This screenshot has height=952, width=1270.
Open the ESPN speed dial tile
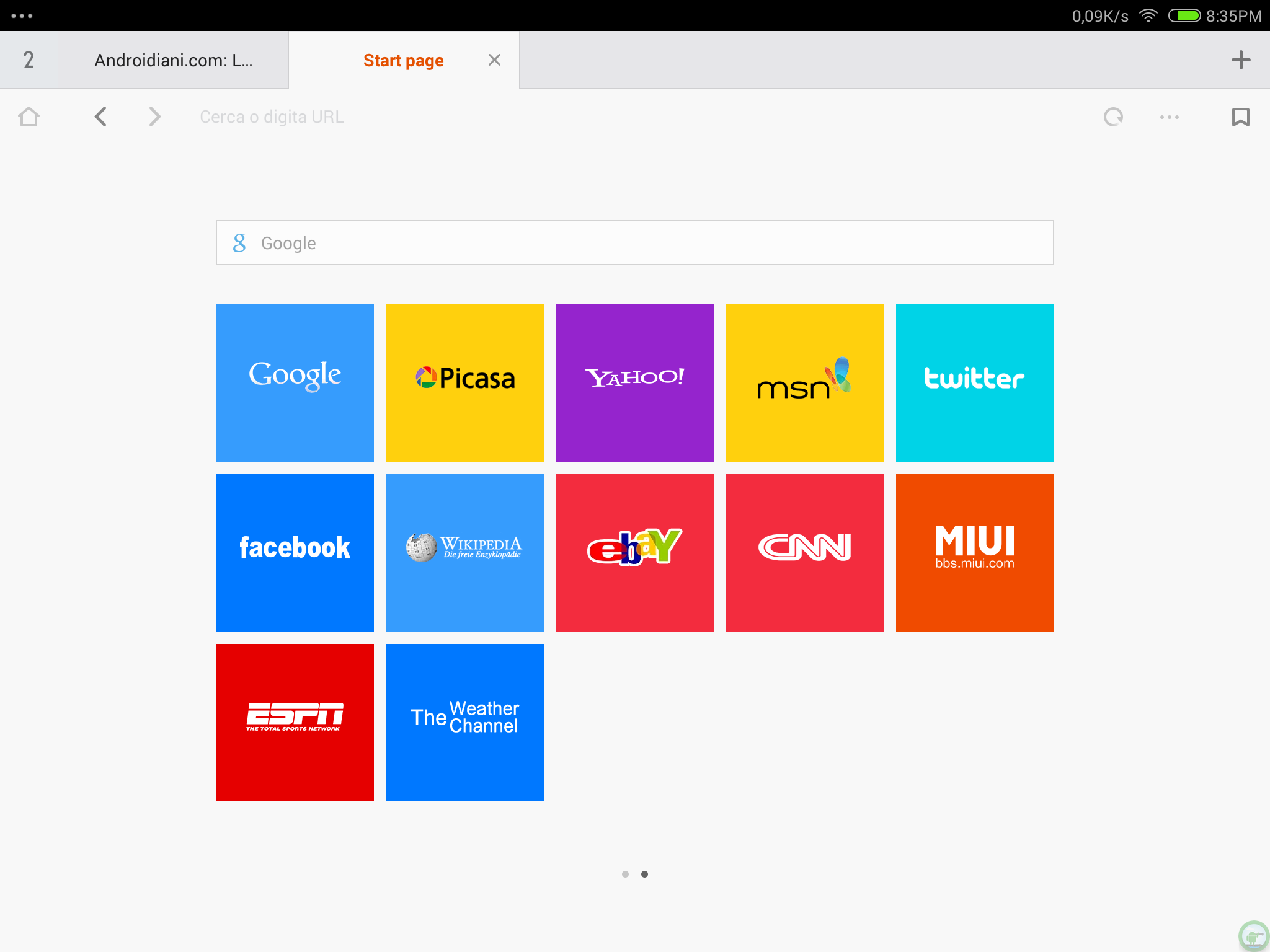295,723
